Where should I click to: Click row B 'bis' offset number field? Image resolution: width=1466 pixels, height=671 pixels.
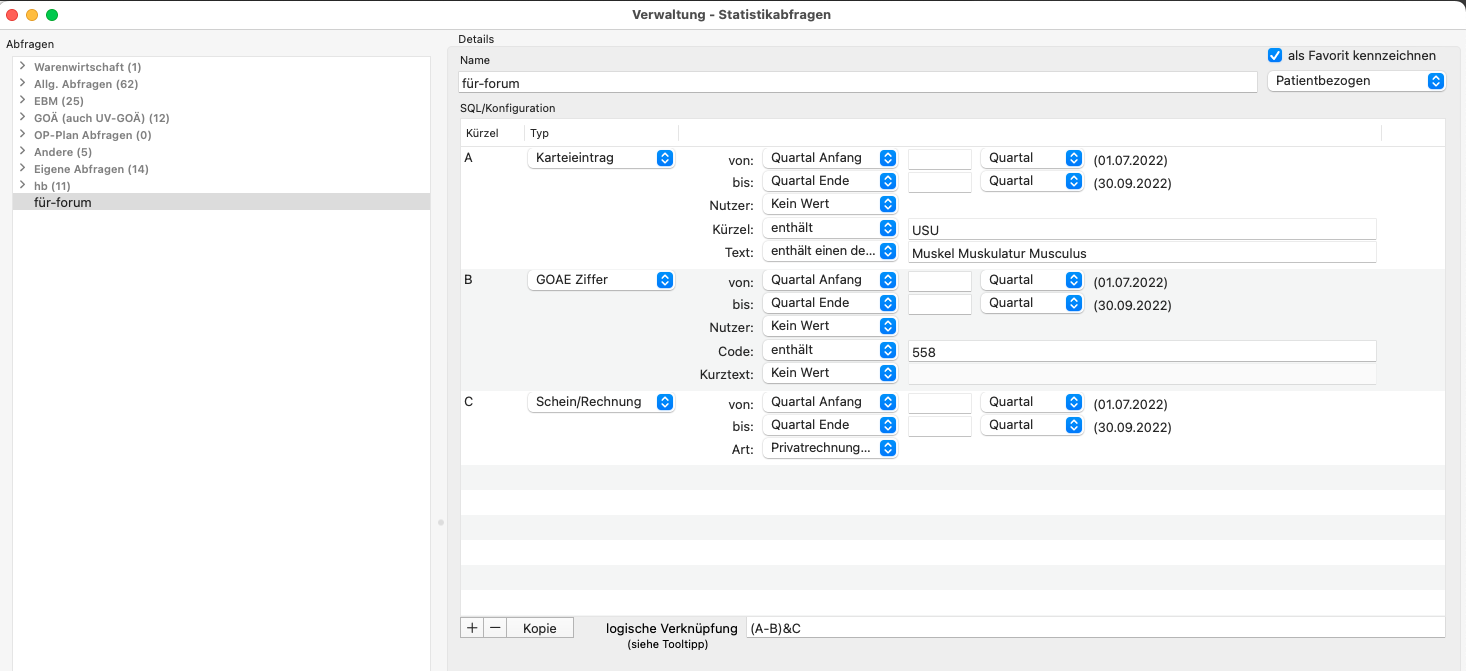pos(940,304)
